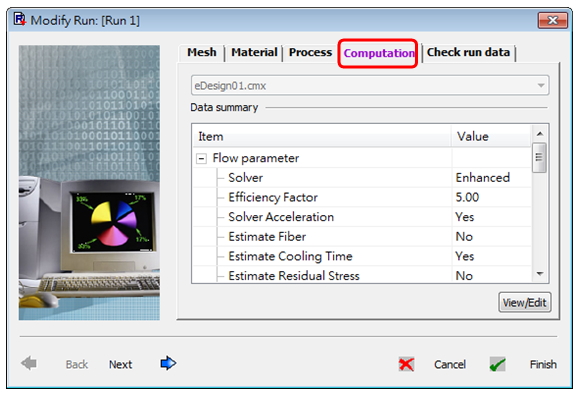Viewport: 580px width, 397px height.
Task: Click the Modify Run title bar app icon
Action: (x=20, y=19)
